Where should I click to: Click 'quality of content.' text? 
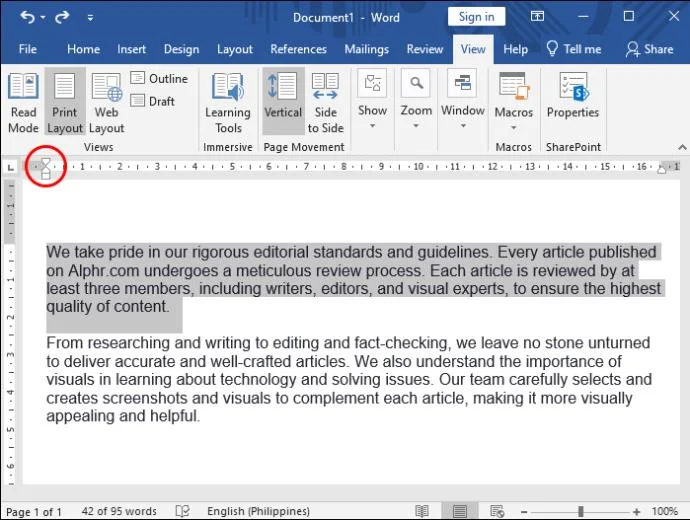tap(108, 306)
